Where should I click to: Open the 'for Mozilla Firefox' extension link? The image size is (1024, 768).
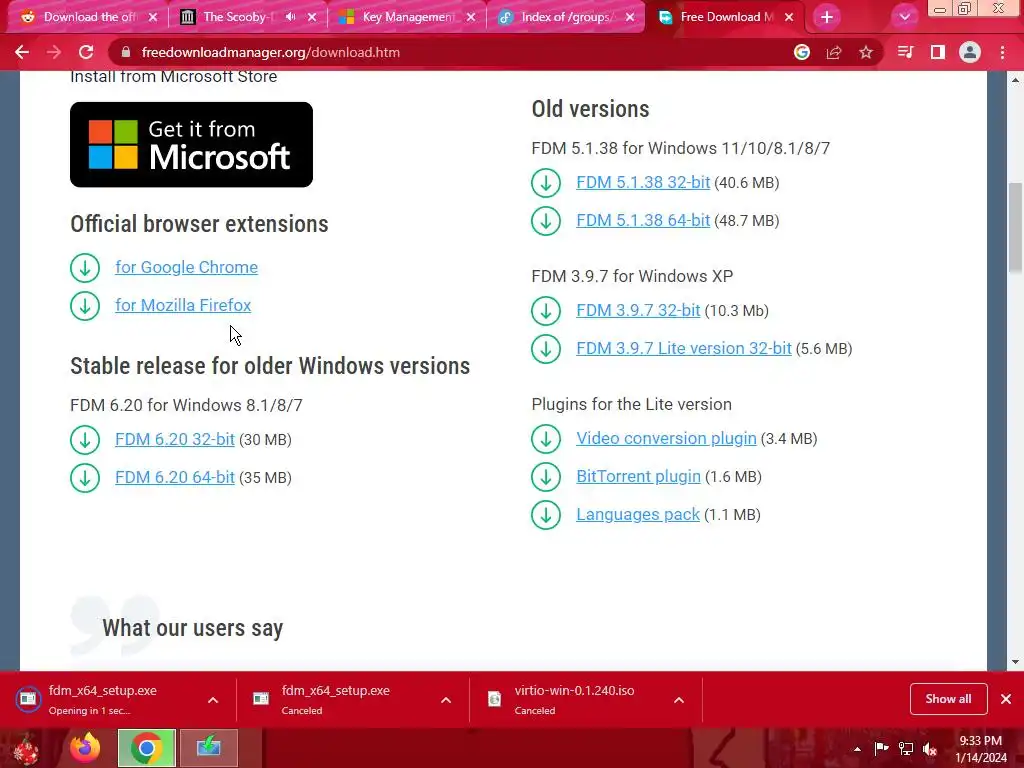tap(183, 306)
